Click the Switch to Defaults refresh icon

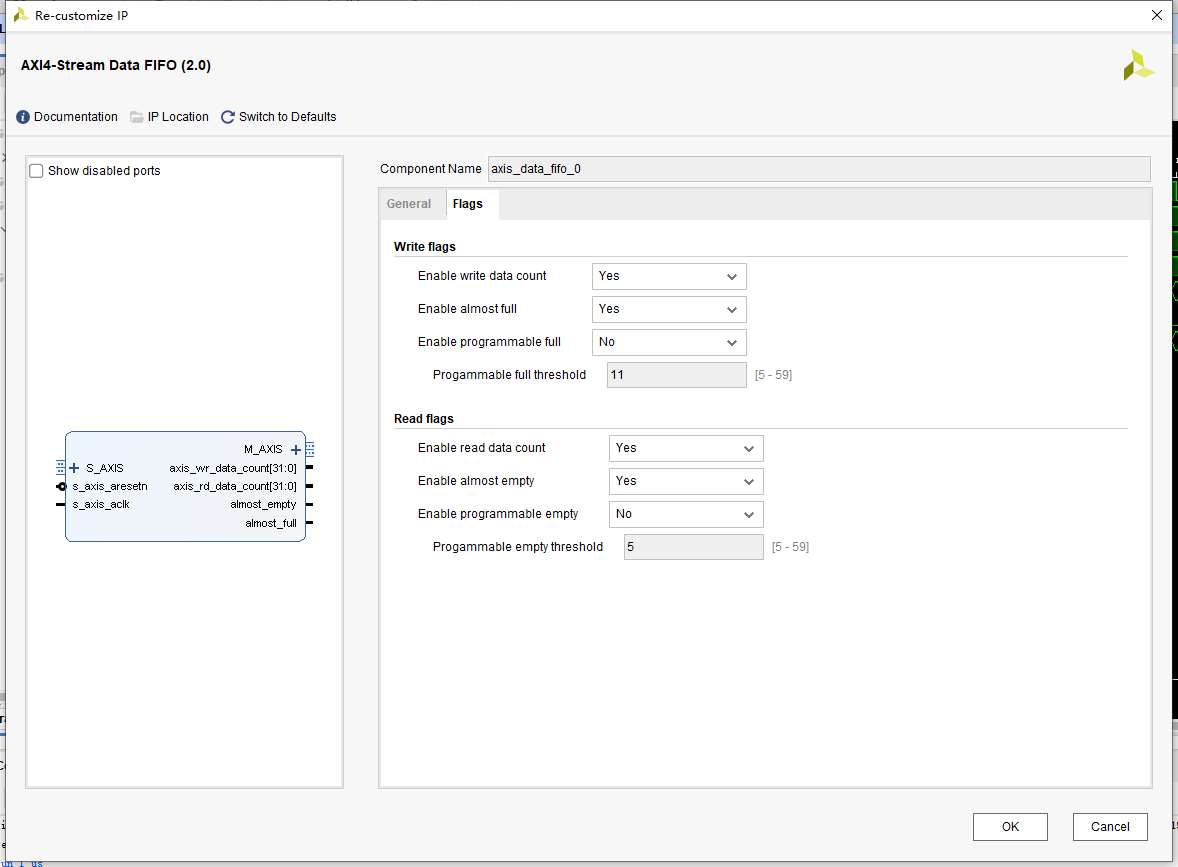[x=228, y=117]
